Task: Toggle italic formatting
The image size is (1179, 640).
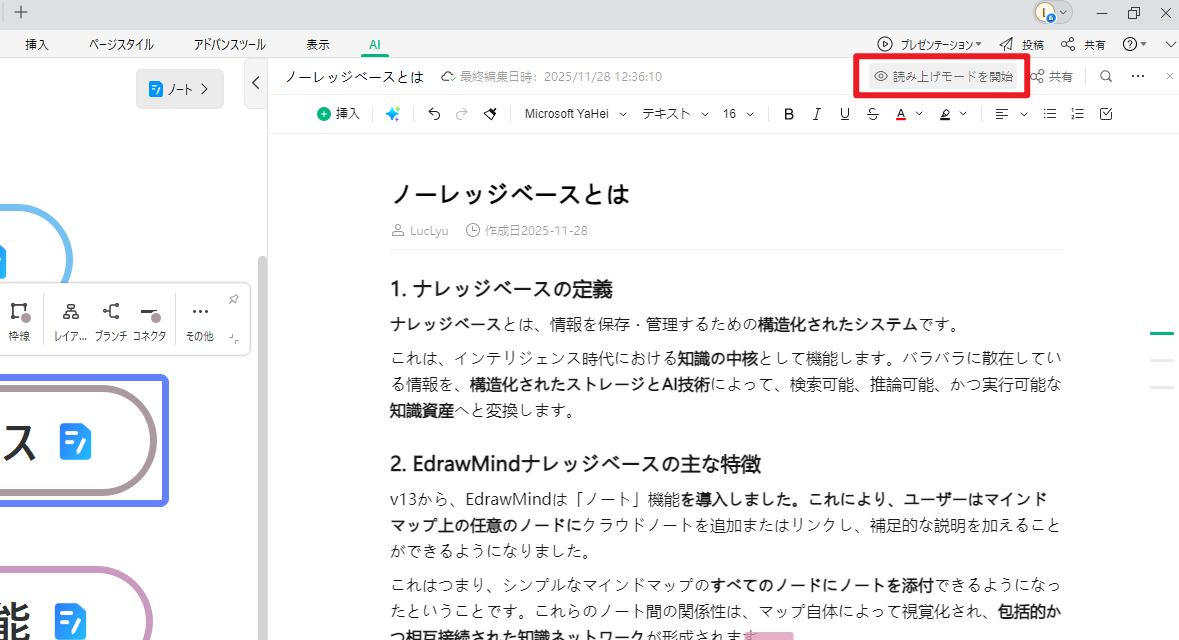Action: pyautogui.click(x=816, y=113)
